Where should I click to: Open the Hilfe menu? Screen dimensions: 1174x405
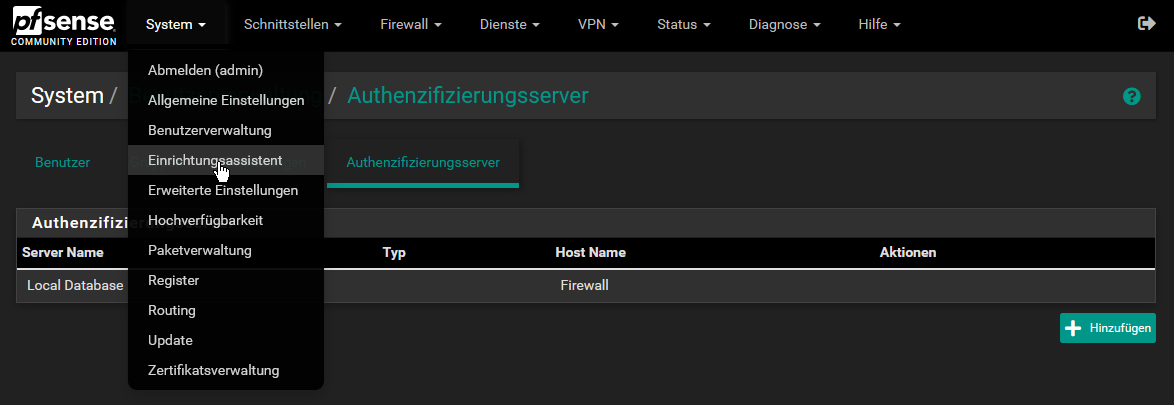tap(879, 25)
